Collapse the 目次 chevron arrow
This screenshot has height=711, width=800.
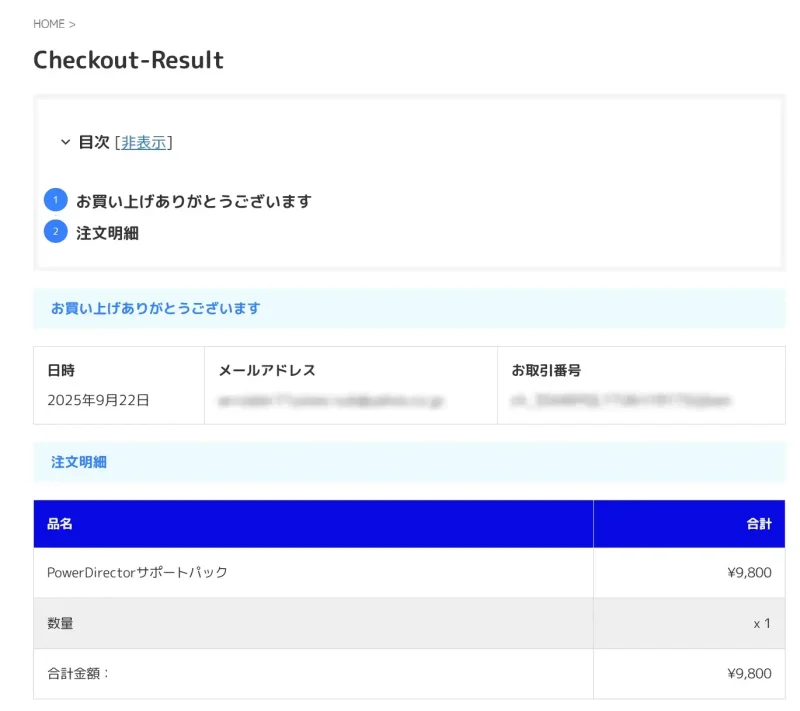65,143
